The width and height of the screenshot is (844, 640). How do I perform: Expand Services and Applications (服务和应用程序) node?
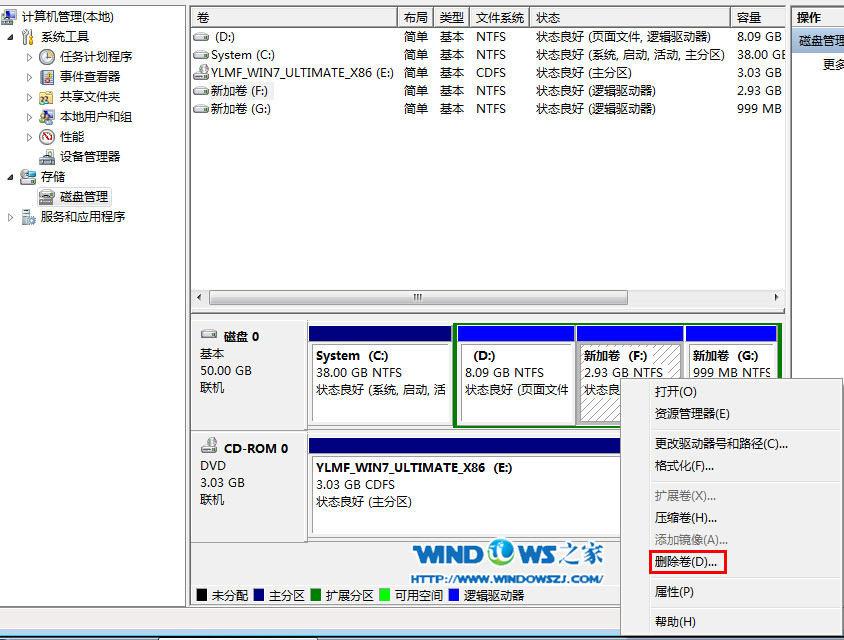pos(11,217)
